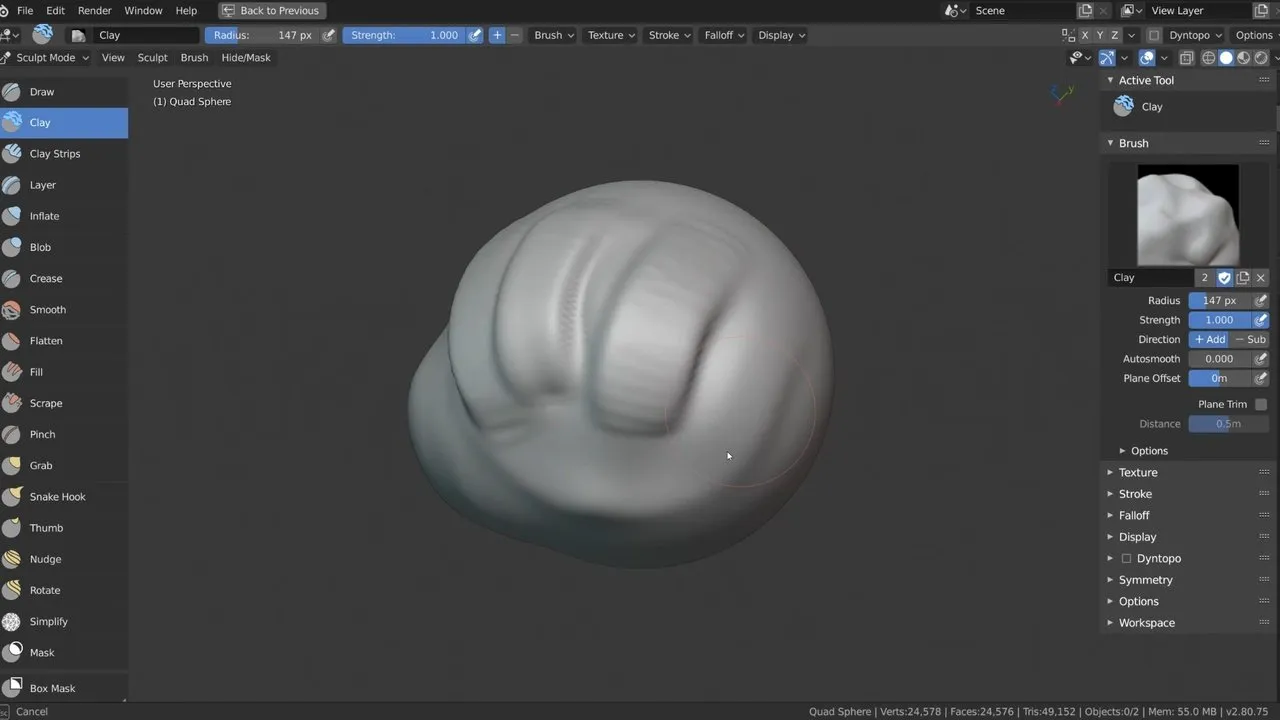
Task: Choose the Layer sculpt brush
Action: pos(64,185)
